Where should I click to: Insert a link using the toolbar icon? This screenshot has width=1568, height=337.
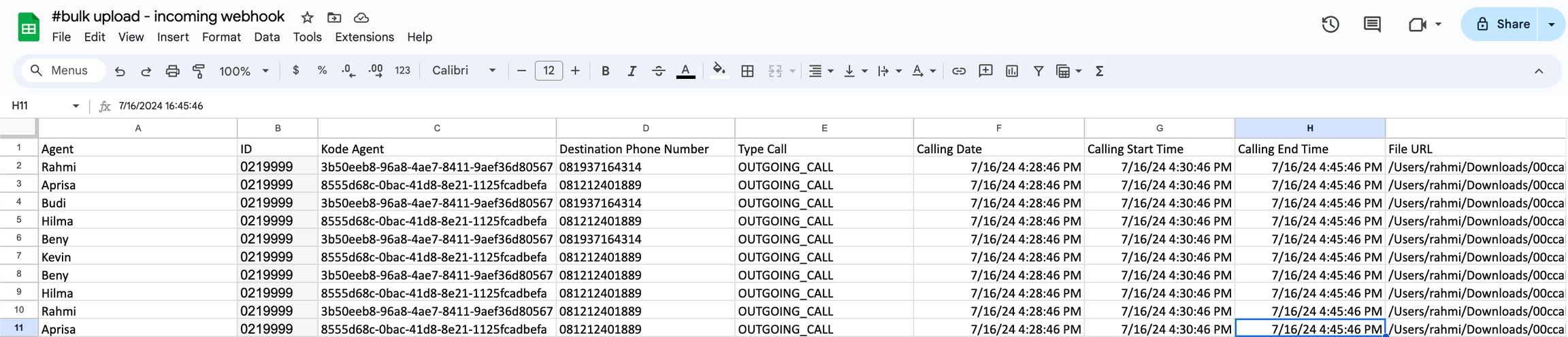point(958,71)
